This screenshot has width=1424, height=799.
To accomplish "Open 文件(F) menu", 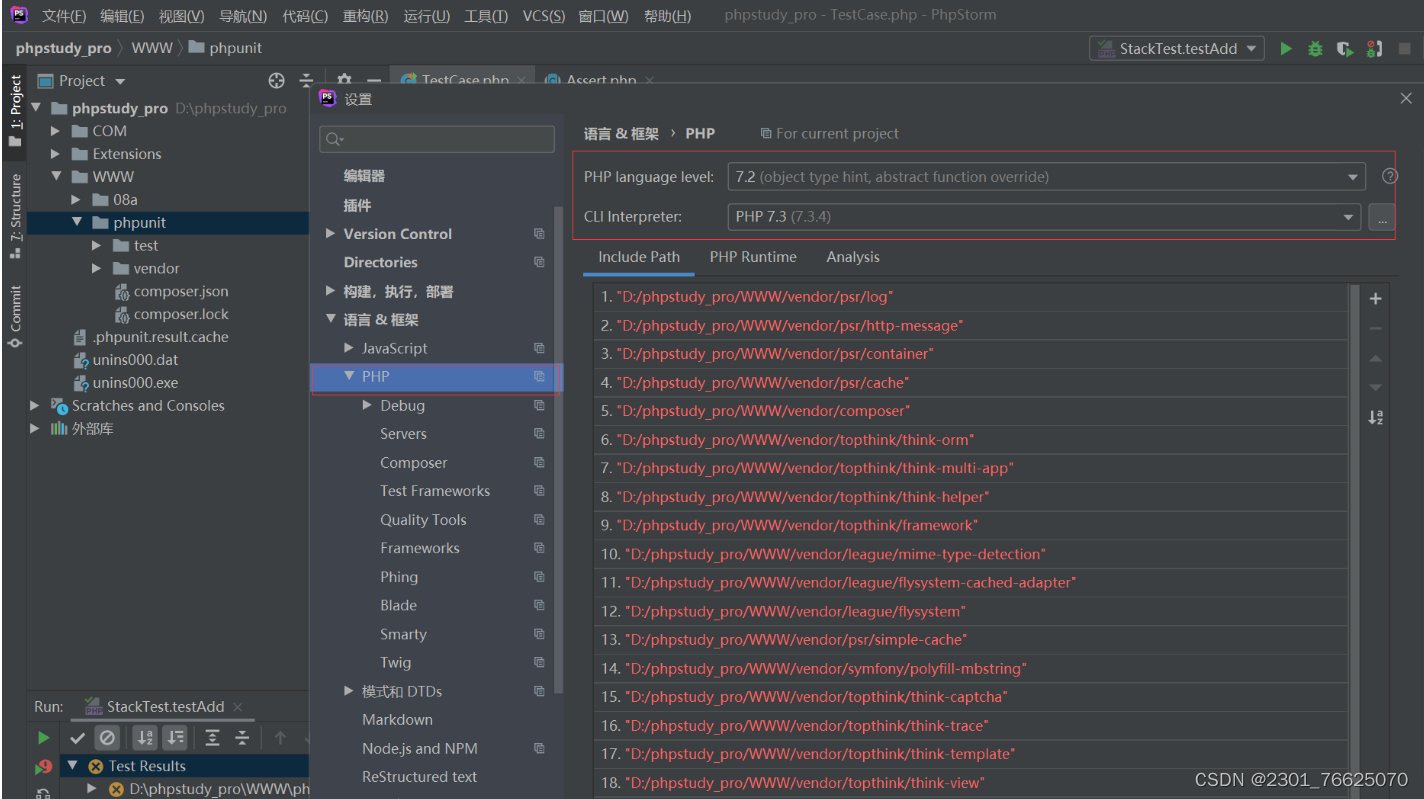I will tap(64, 16).
